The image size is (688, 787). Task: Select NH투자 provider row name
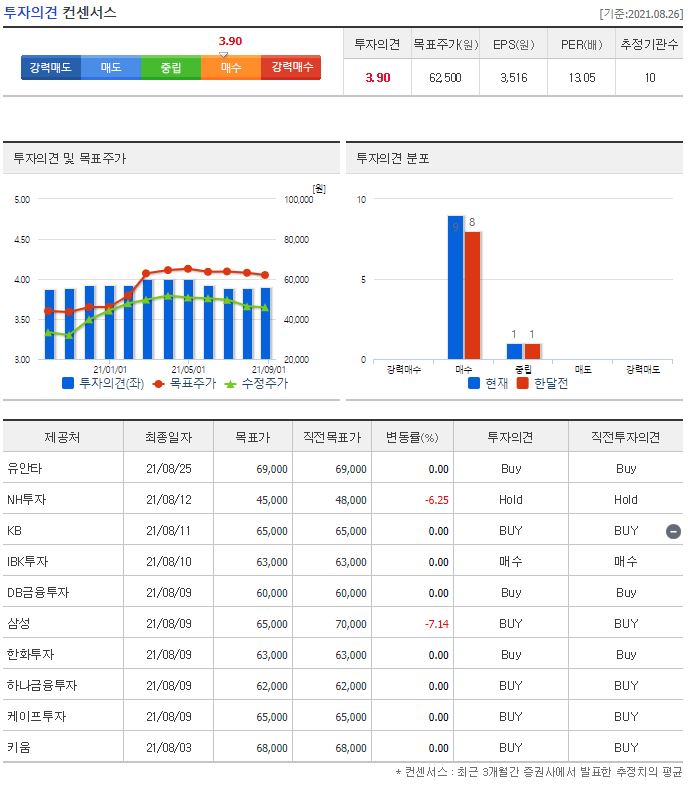point(26,499)
